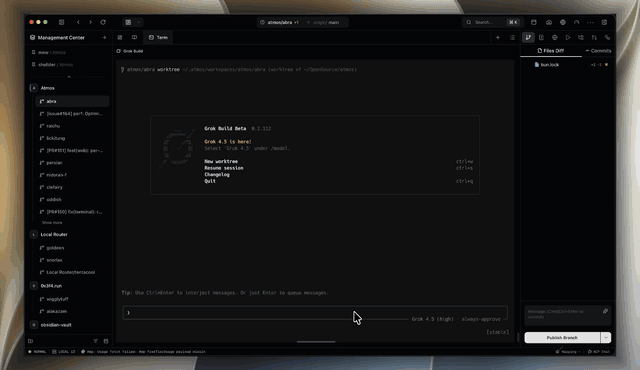Toggle the left sidebar panel icon
Image resolution: width=640 pixels, height=370 pixels.
click(x=62, y=22)
